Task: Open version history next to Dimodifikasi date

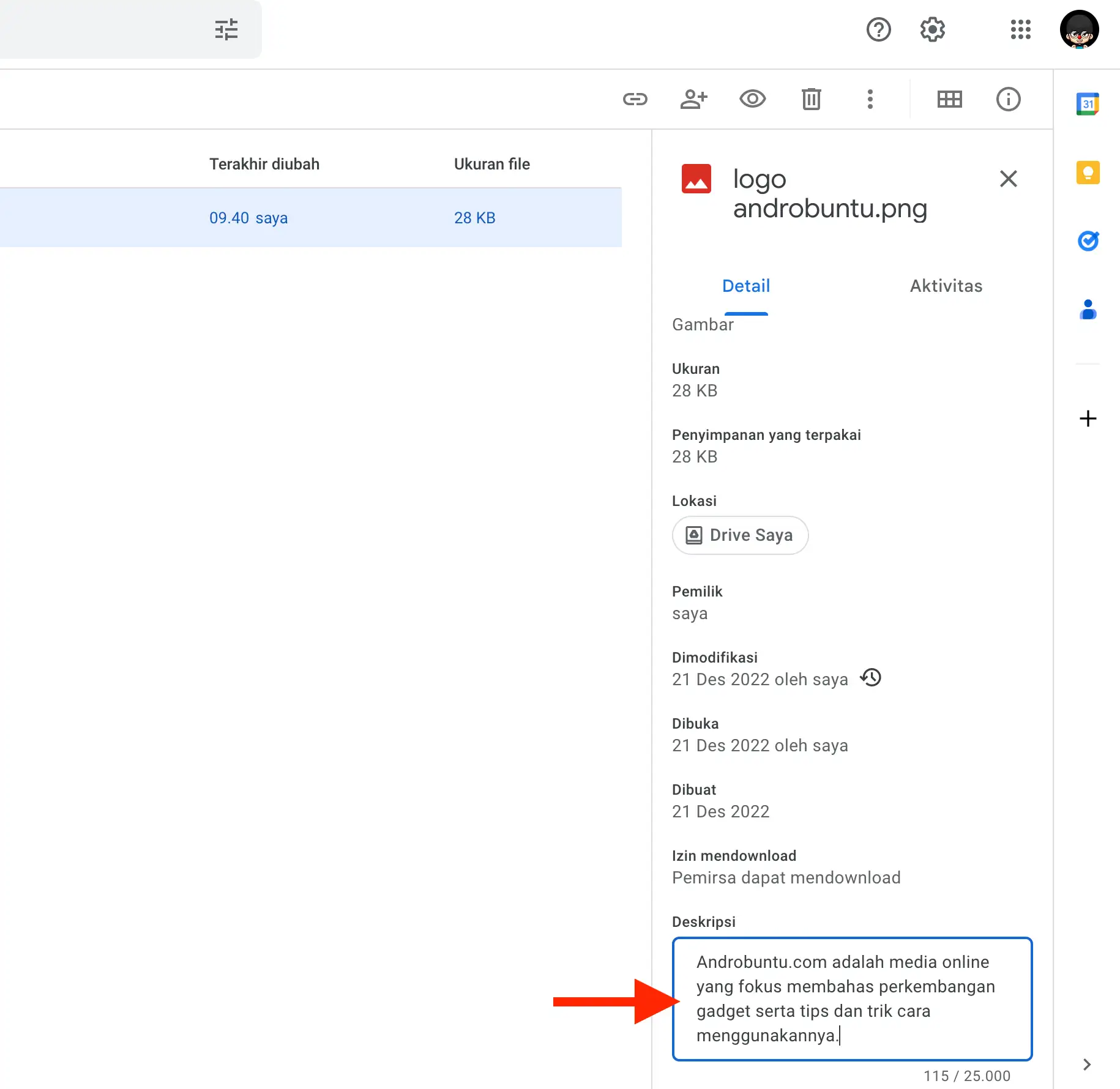Action: (x=871, y=678)
